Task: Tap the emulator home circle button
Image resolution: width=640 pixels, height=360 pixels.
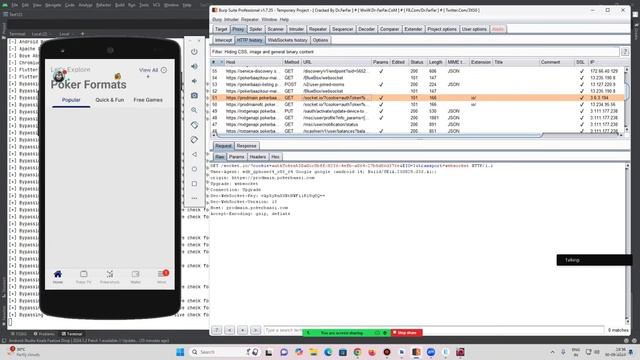Action: [x=194, y=169]
